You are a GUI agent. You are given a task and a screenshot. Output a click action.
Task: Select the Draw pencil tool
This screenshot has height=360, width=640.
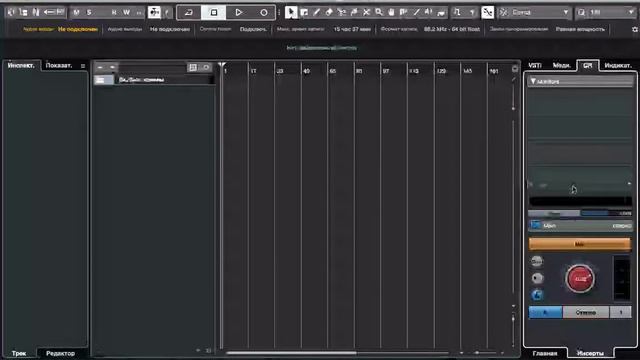316,13
